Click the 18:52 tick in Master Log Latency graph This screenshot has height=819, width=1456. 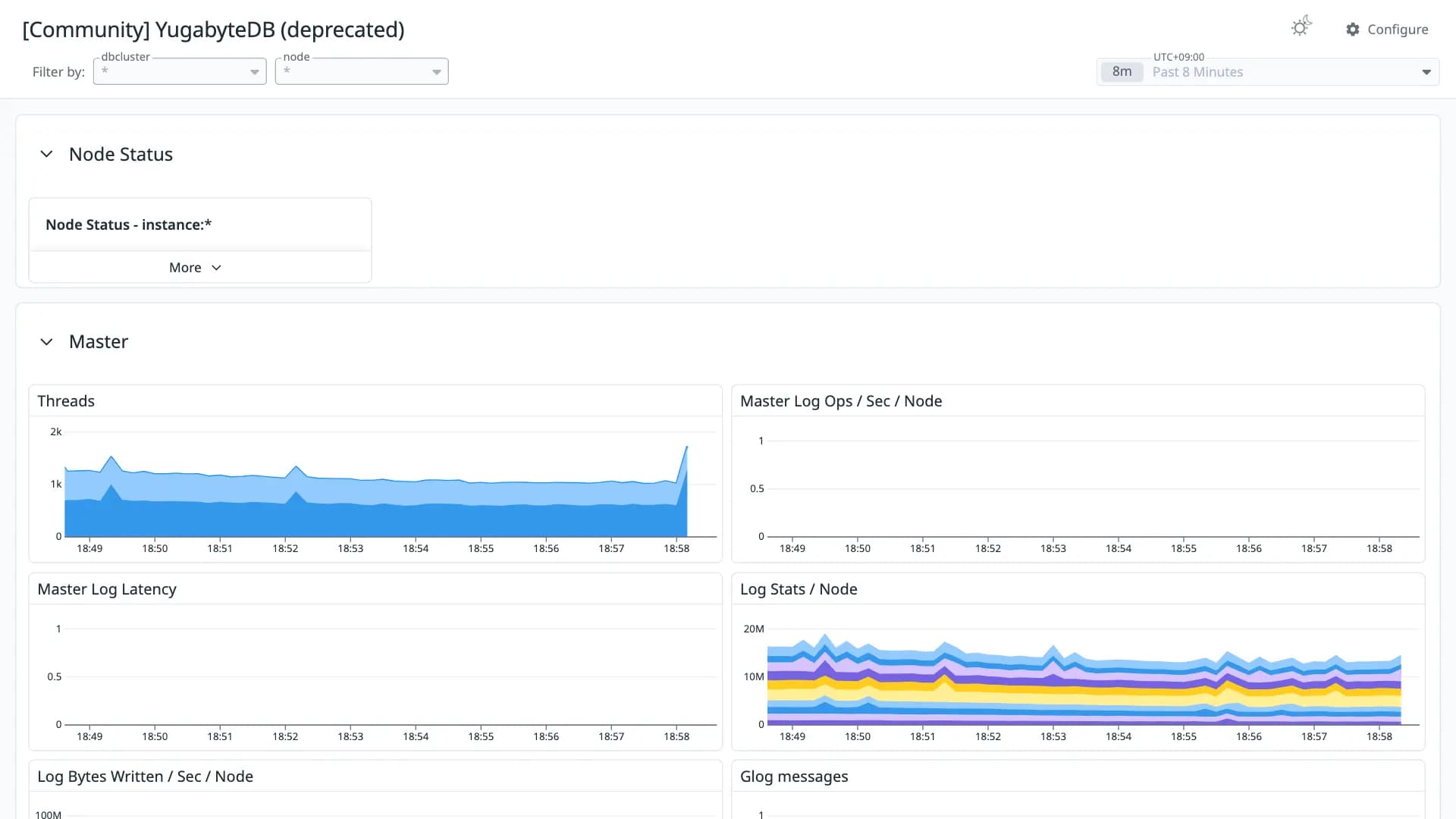[x=285, y=736]
